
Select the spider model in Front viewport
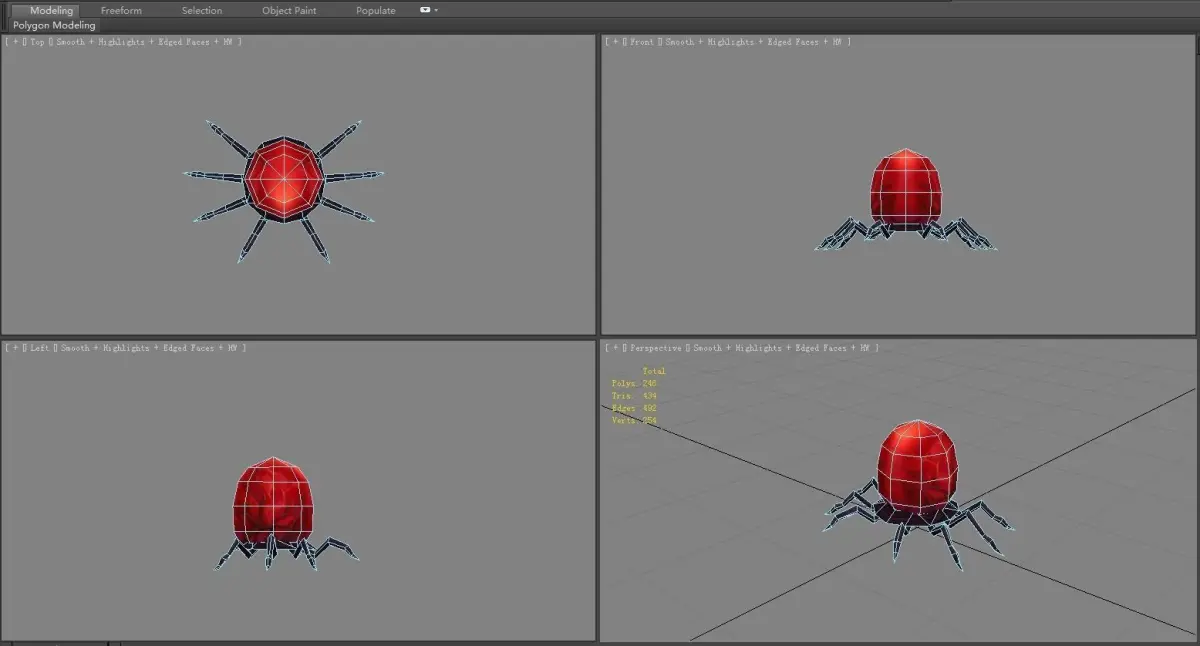click(x=905, y=195)
